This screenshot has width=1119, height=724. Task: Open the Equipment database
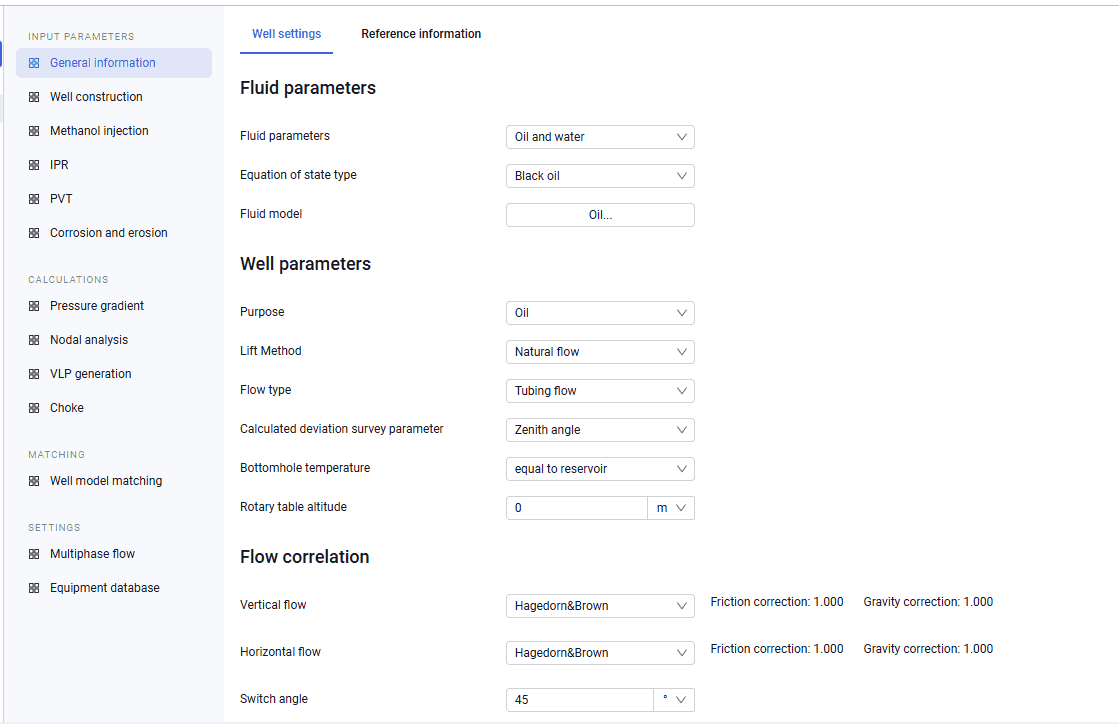pos(114,588)
